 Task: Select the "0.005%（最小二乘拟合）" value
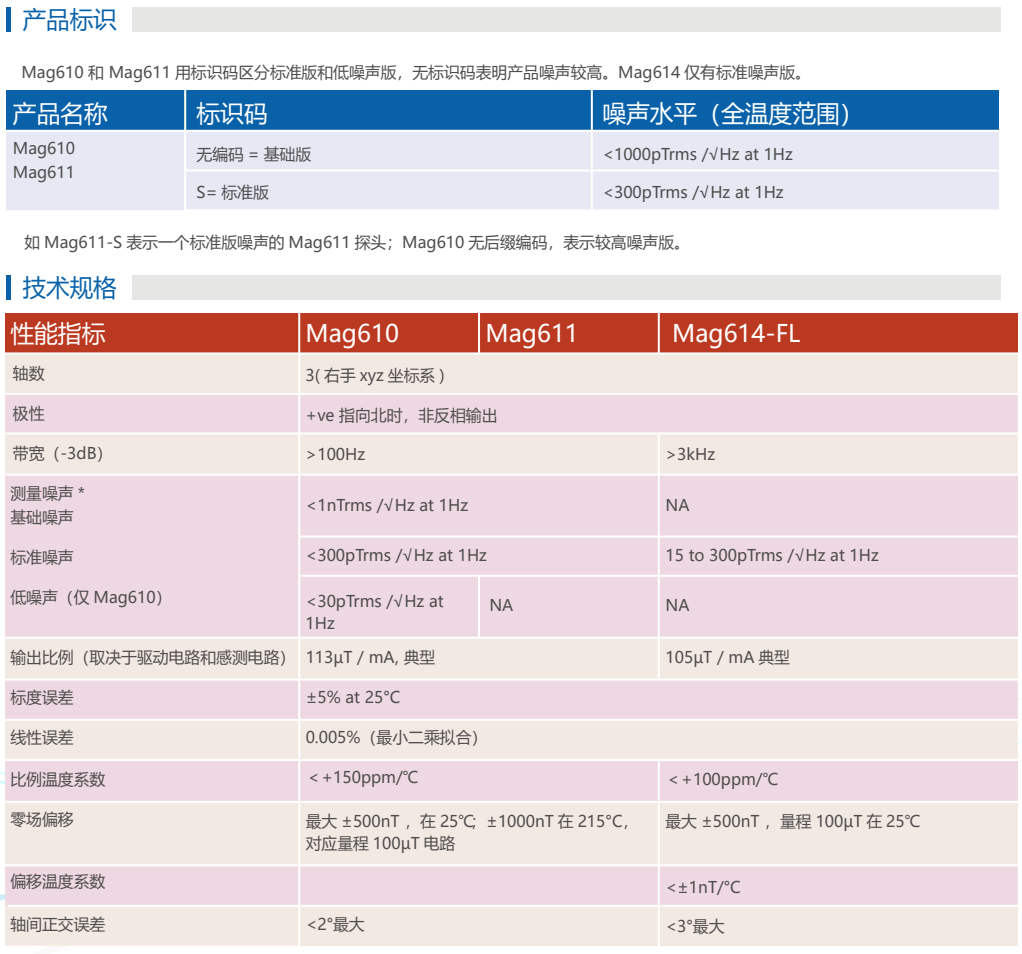click(392, 738)
